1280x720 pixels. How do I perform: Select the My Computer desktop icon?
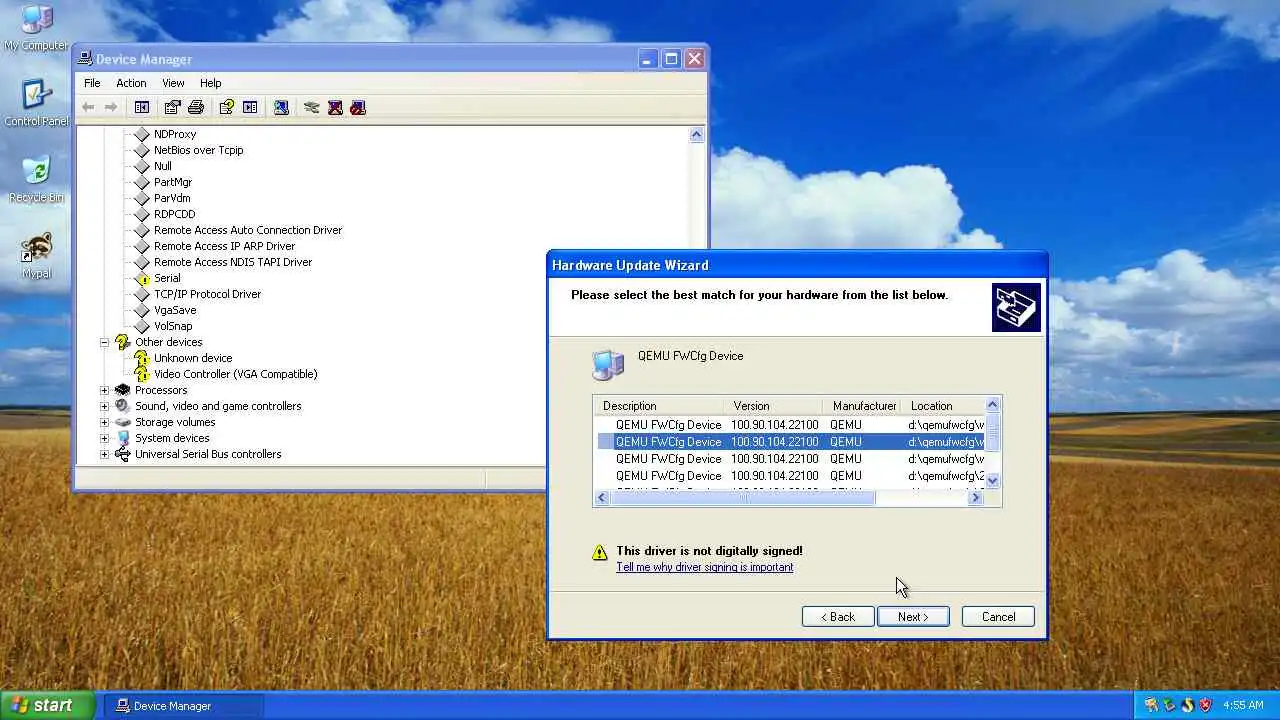coord(36,28)
